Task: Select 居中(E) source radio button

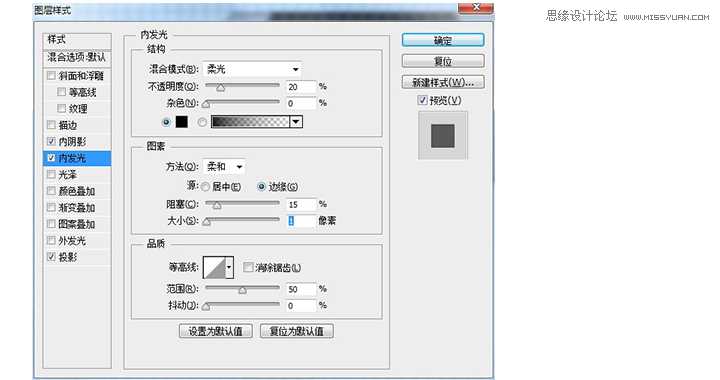Action: coord(205,187)
